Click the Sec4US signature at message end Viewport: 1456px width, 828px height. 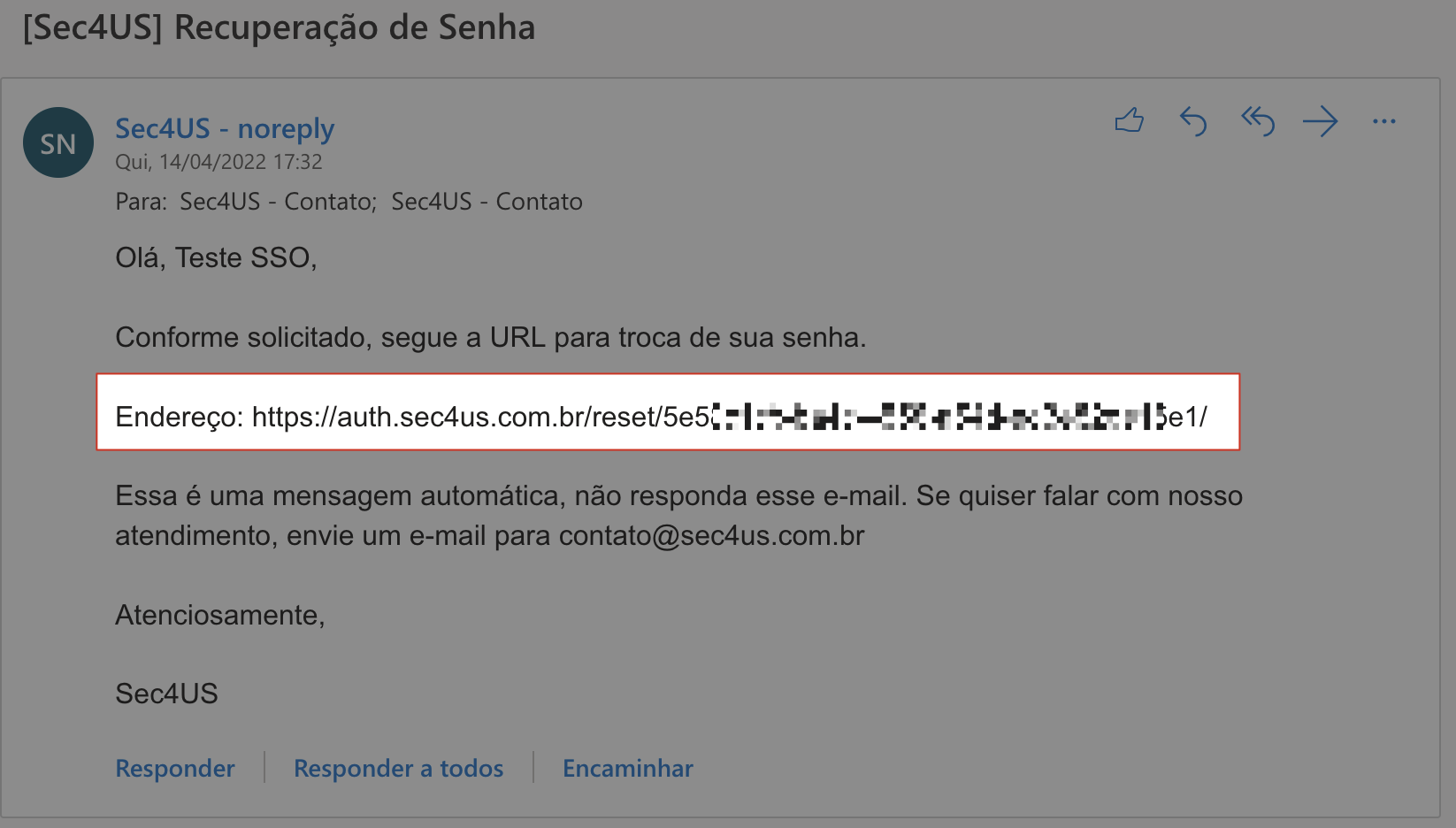(x=166, y=694)
